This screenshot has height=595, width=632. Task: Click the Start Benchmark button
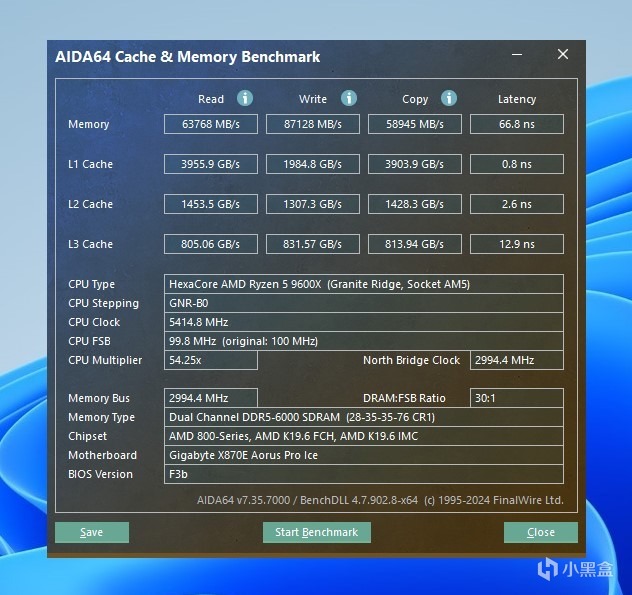point(316,533)
